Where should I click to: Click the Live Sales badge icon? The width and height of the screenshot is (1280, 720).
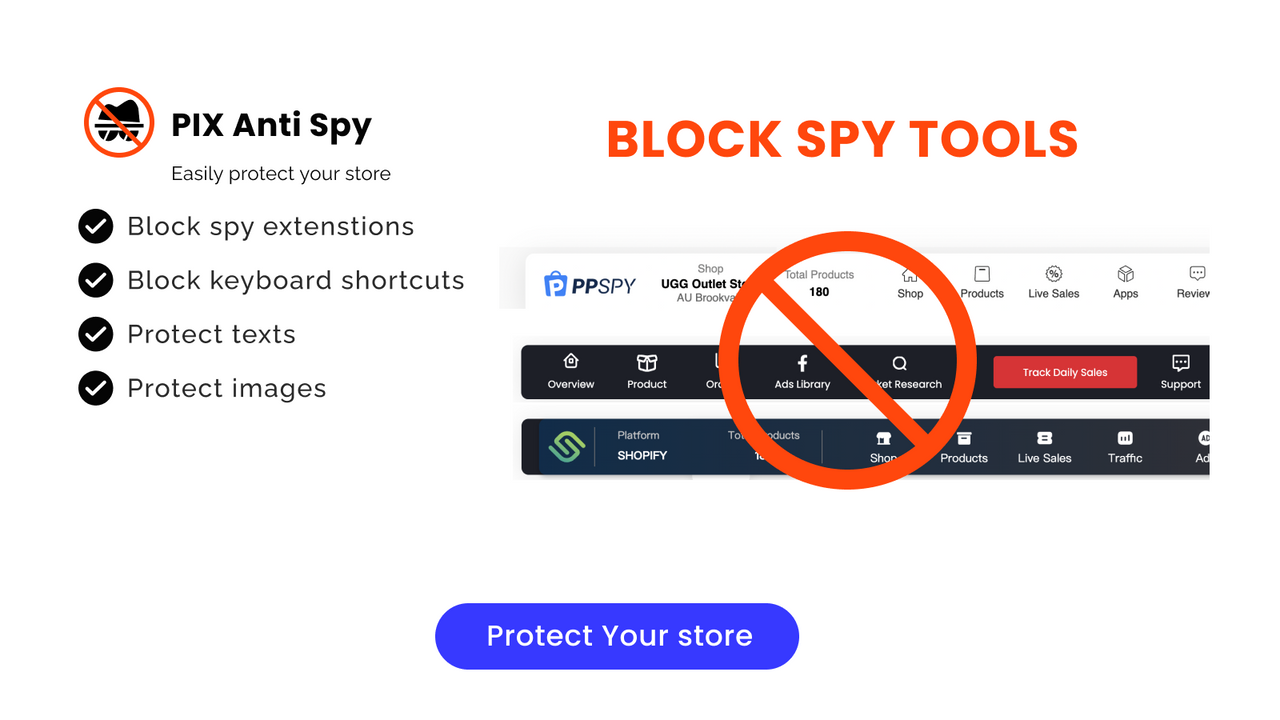coord(1053,273)
